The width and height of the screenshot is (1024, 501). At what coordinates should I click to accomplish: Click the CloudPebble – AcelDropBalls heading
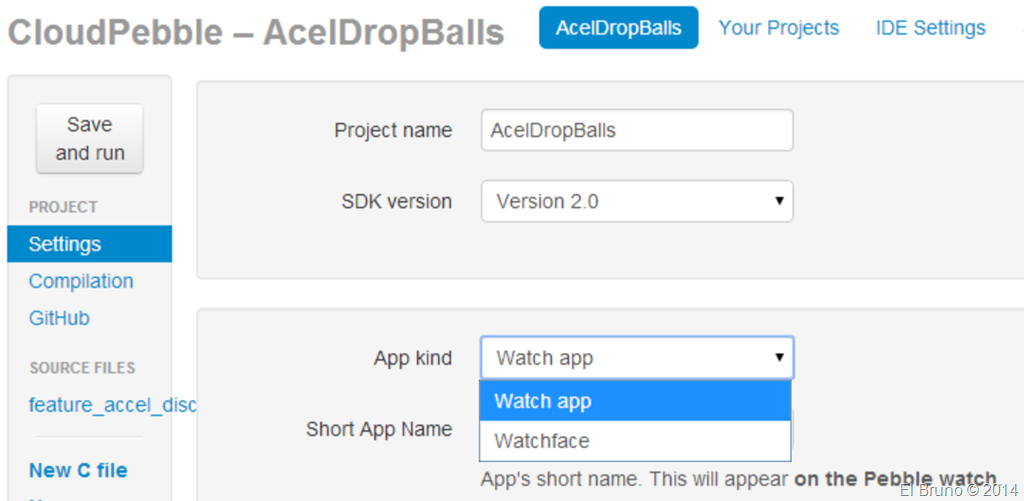tap(256, 33)
